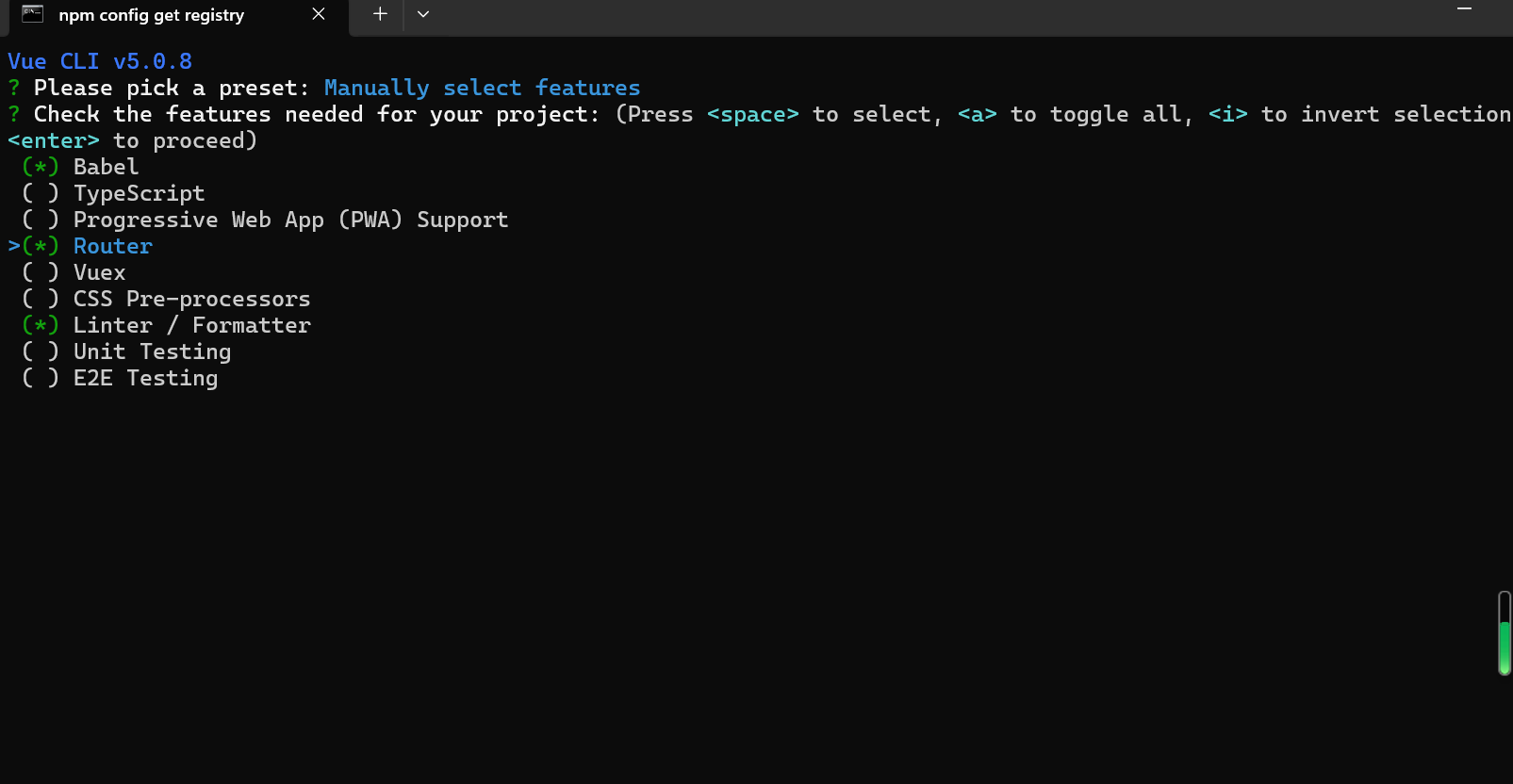Toggle the Babel feature checkbox

[41, 167]
